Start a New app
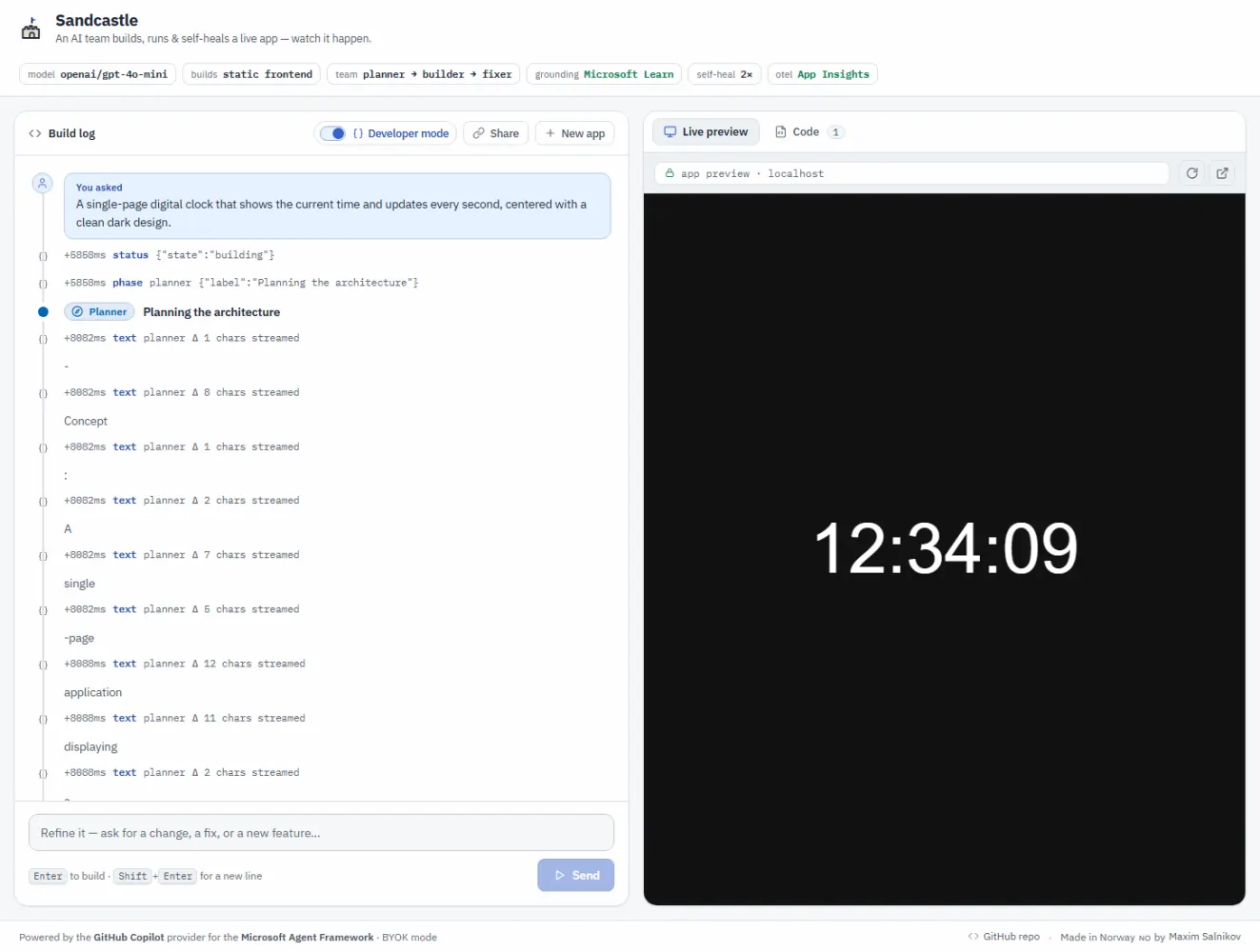1260x952 pixels. pyautogui.click(x=575, y=133)
